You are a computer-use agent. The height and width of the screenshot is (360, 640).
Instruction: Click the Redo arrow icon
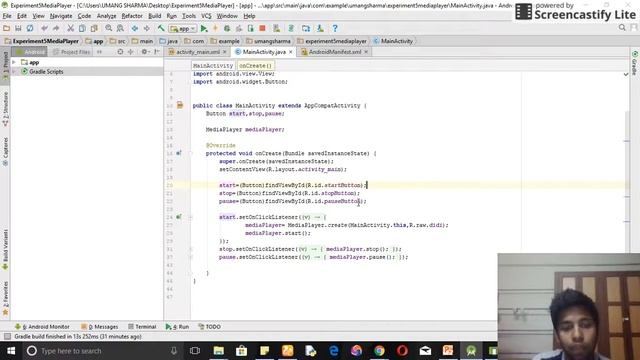(56, 28)
